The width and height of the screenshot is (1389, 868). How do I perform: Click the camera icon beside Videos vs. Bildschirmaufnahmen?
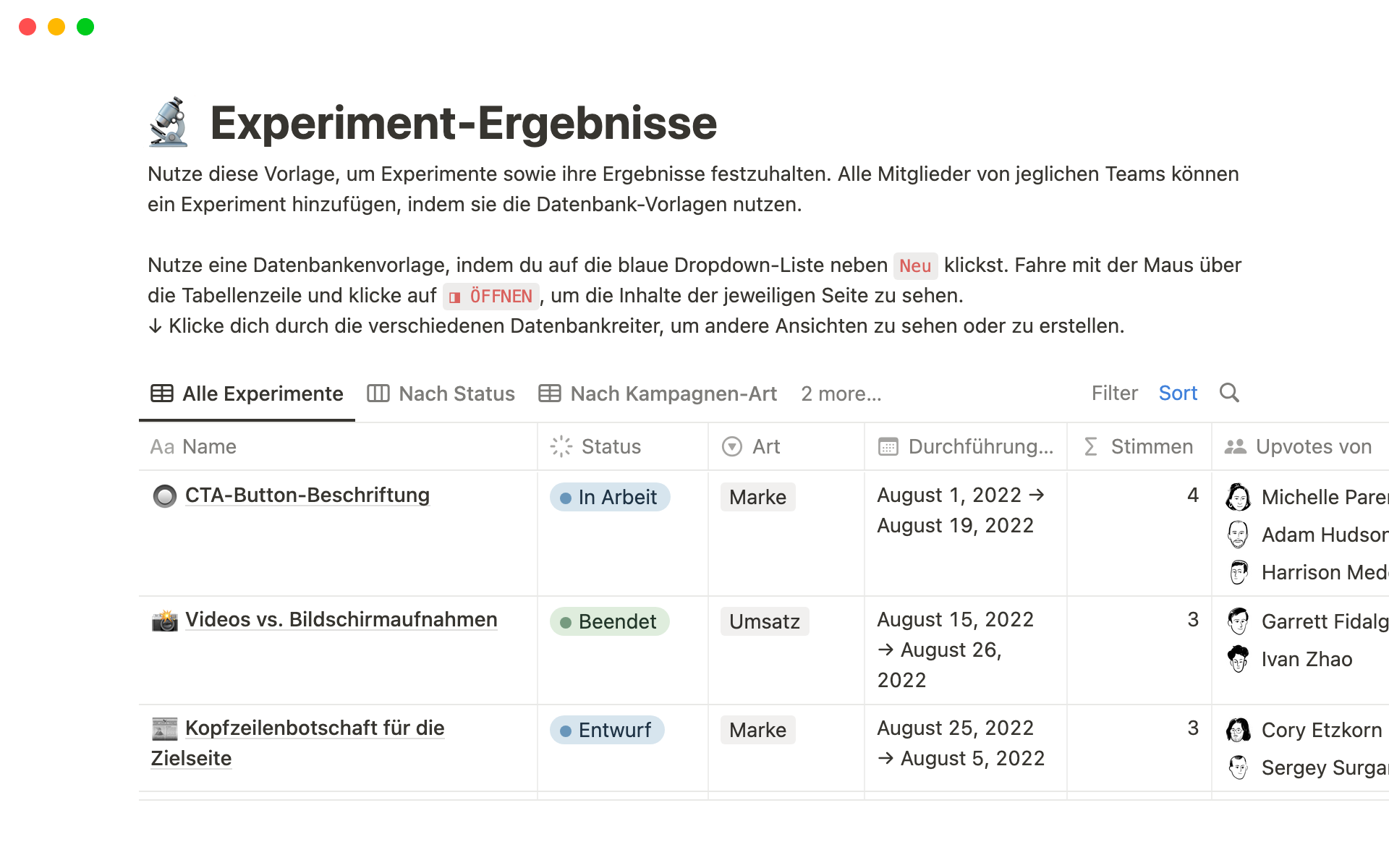tap(165, 621)
